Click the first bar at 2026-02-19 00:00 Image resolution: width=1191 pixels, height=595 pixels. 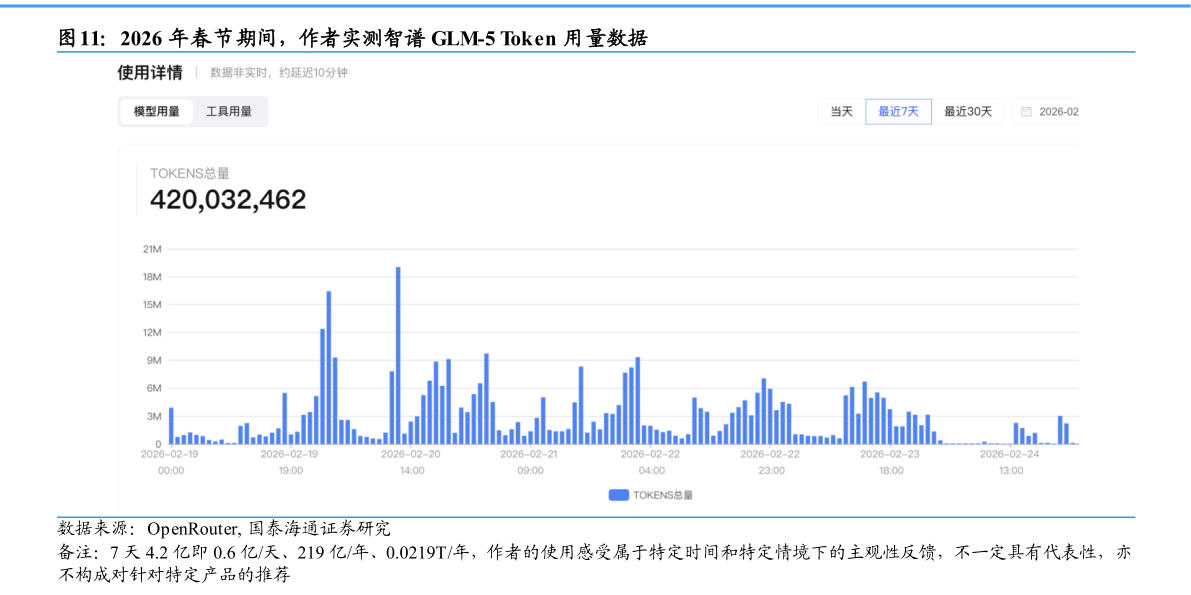171,426
